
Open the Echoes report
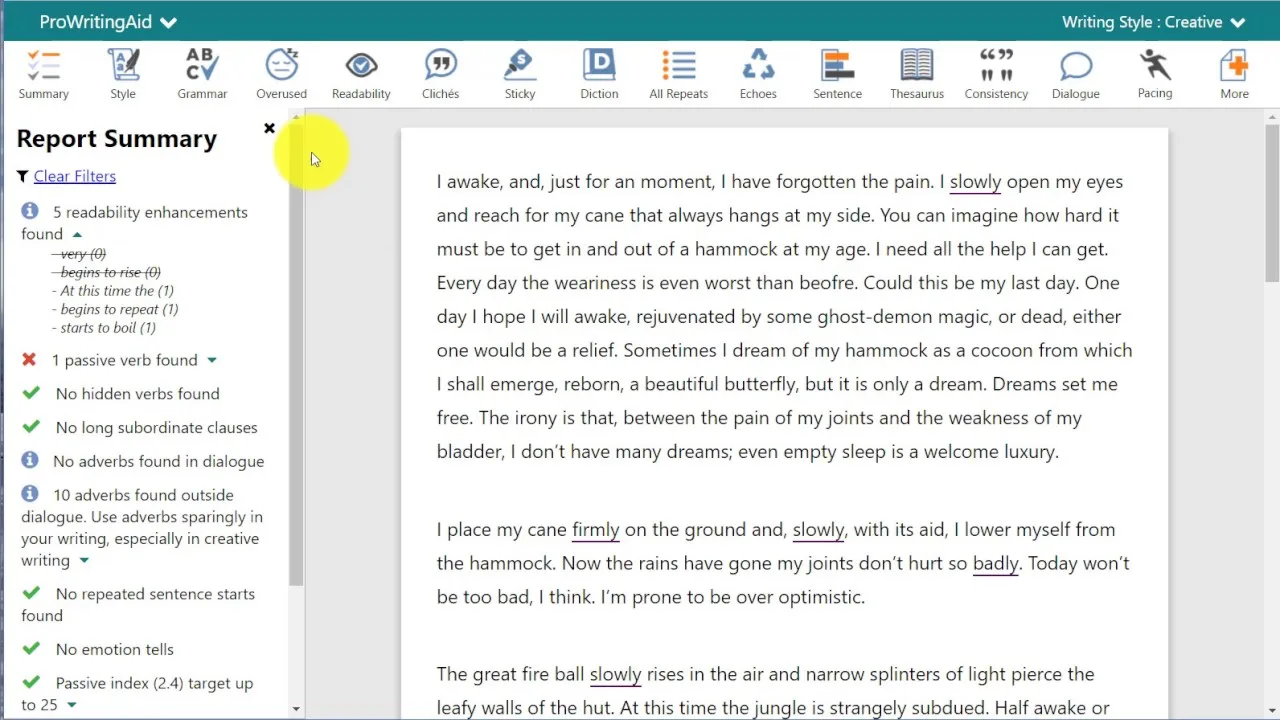click(x=758, y=74)
